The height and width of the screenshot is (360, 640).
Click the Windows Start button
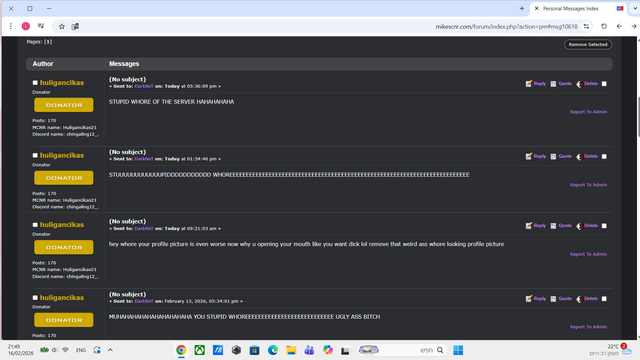[458, 350]
